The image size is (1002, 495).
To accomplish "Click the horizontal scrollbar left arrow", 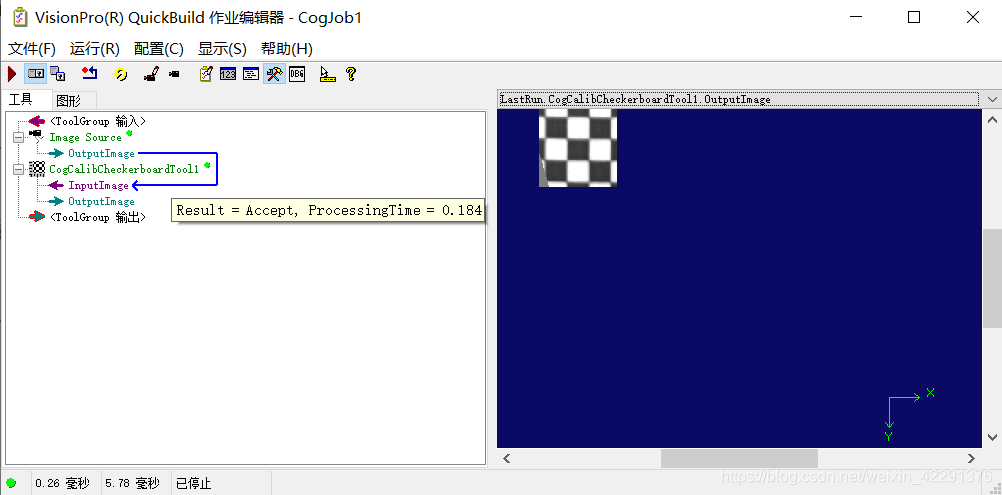I will pos(507,459).
